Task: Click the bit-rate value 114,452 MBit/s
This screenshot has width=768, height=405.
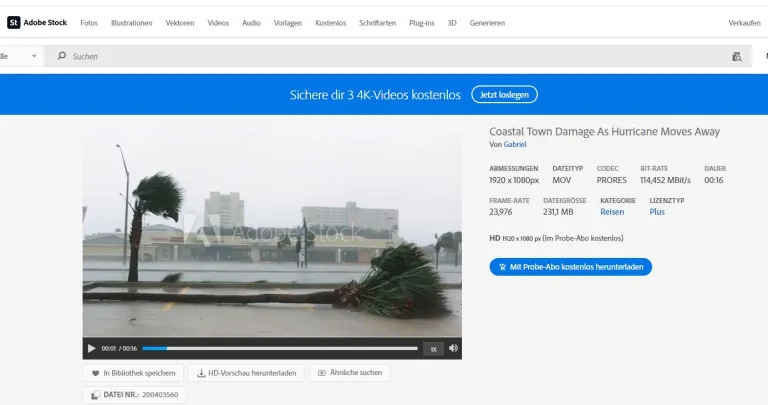Action: (x=665, y=180)
